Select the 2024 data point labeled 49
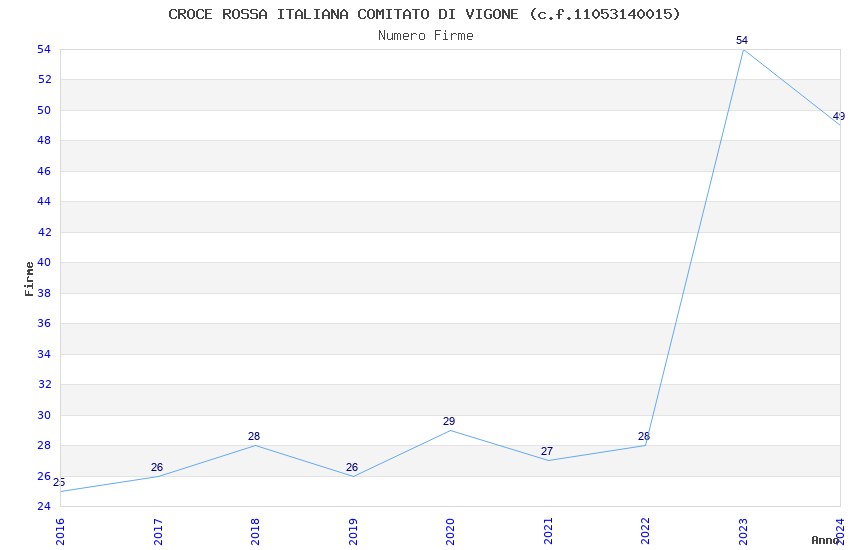The height and width of the screenshot is (550, 850). [x=839, y=125]
